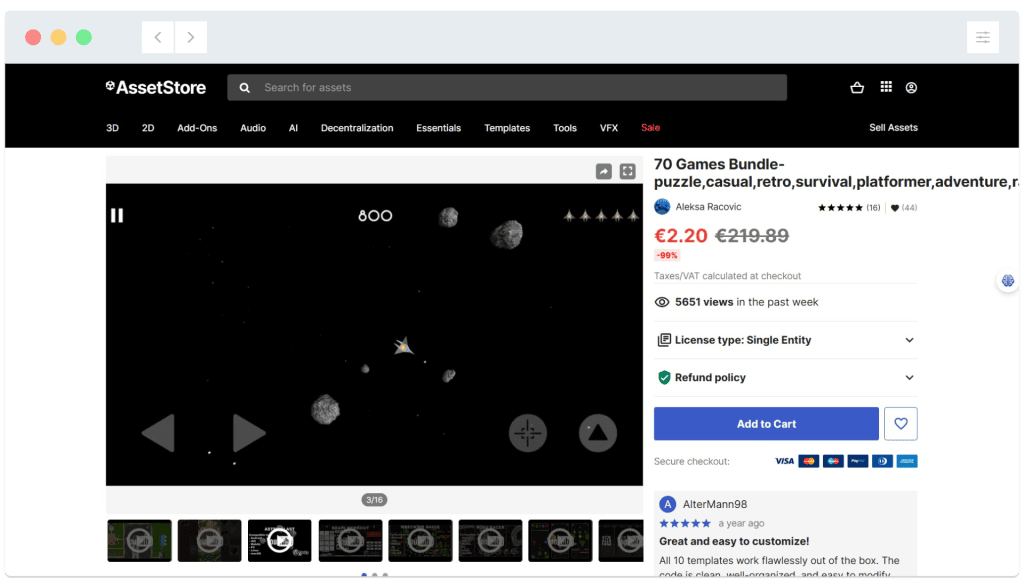The width and height of the screenshot is (1024, 587).
Task: Expand the preview to fullscreen
Action: click(628, 171)
